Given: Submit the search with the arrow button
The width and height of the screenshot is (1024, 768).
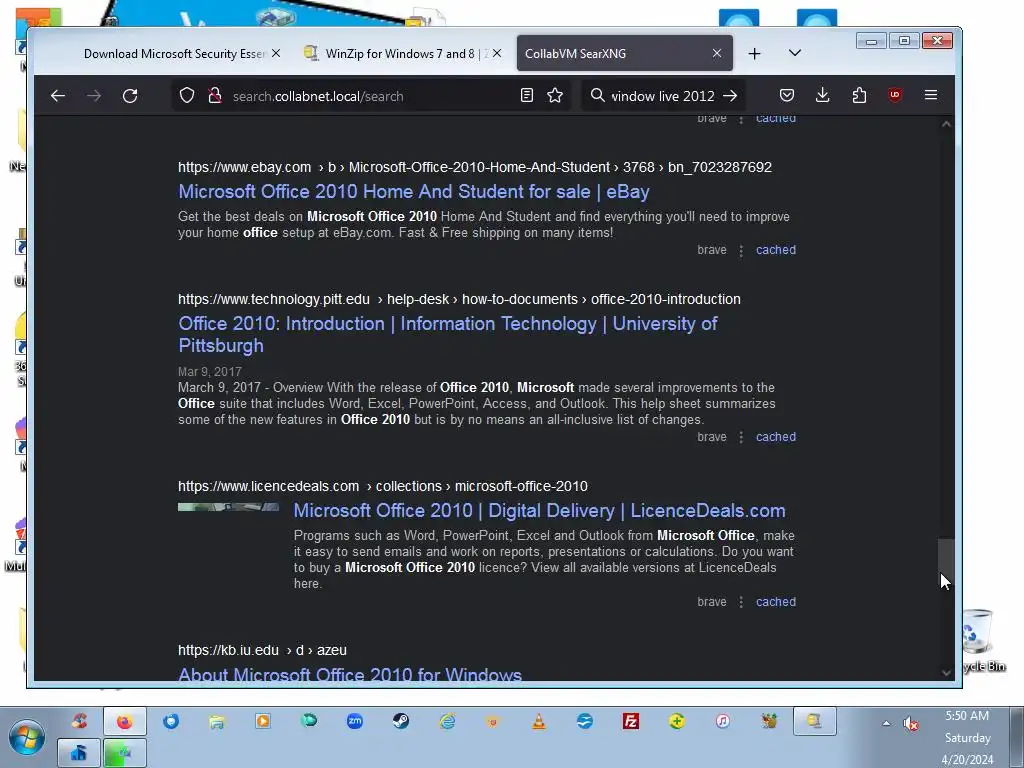Looking at the screenshot, I should point(730,96).
